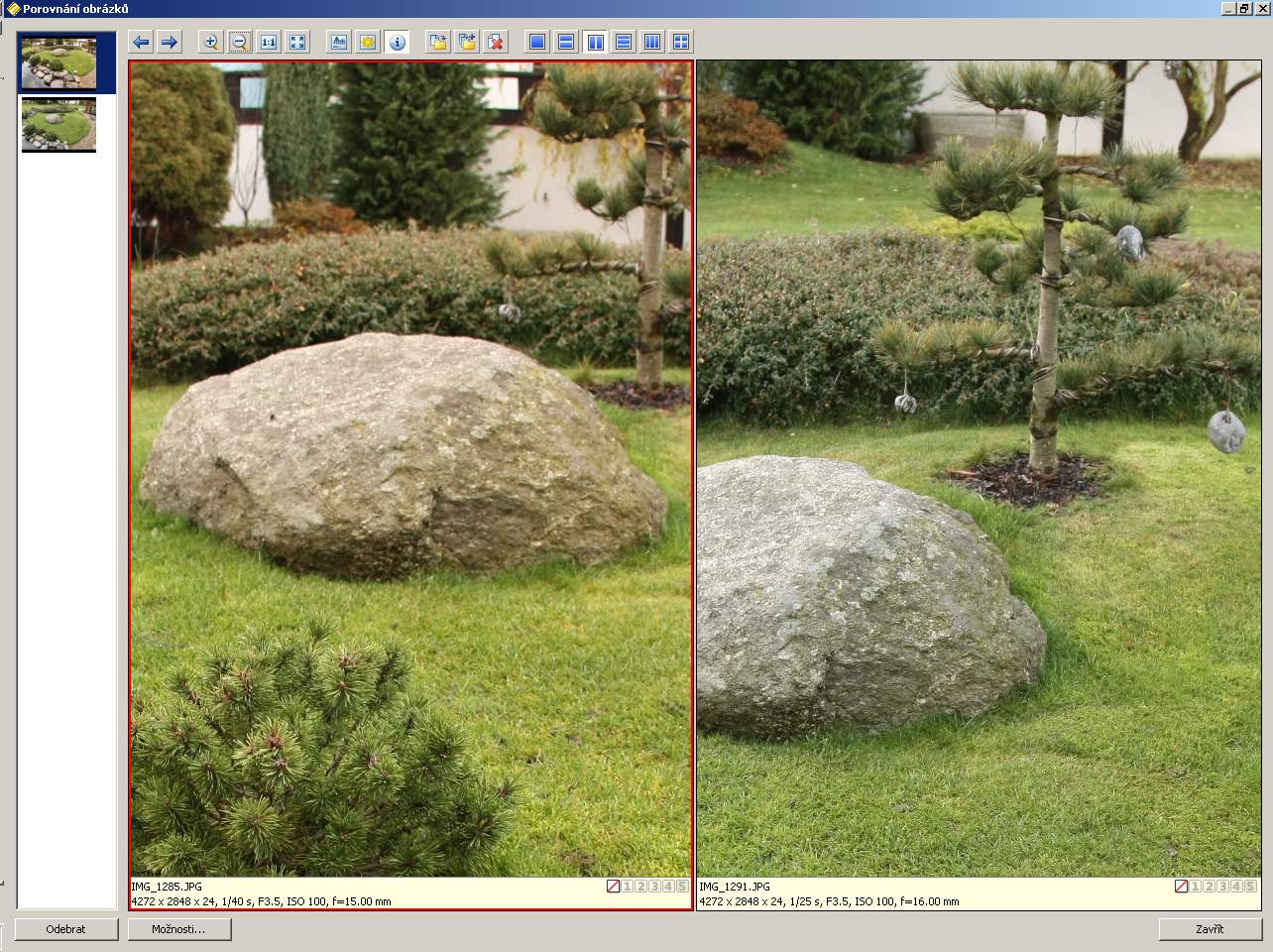The width and height of the screenshot is (1273, 952).
Task: Fit image to window icon
Action: [297, 42]
